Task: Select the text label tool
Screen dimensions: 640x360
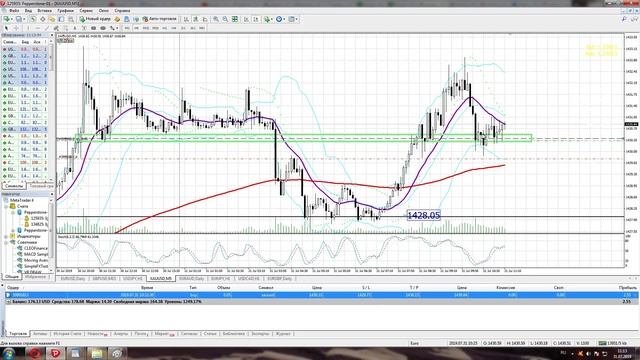Action: click(84, 28)
